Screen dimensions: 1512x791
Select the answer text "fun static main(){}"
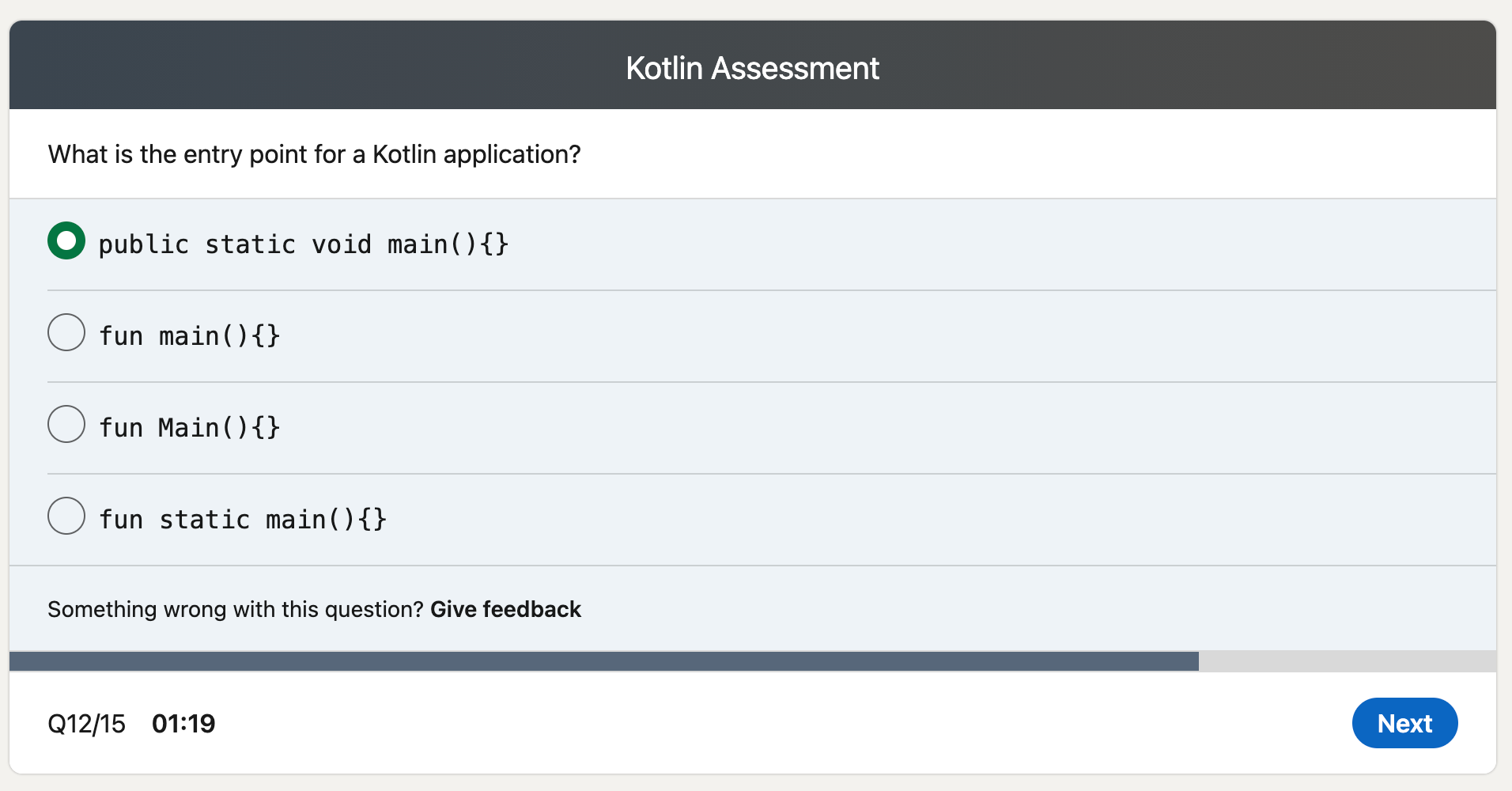(x=242, y=518)
